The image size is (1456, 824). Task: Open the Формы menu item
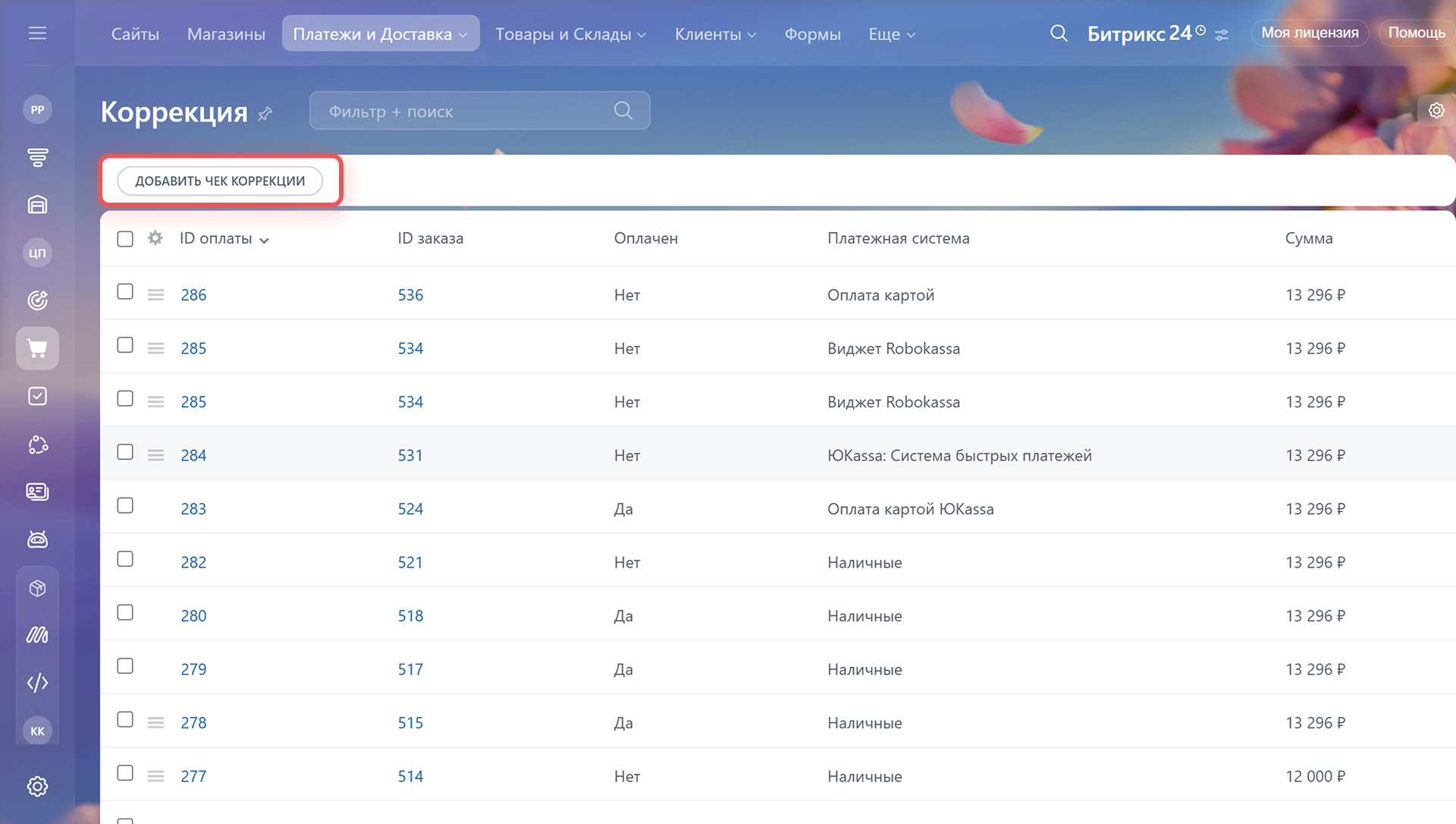(812, 34)
